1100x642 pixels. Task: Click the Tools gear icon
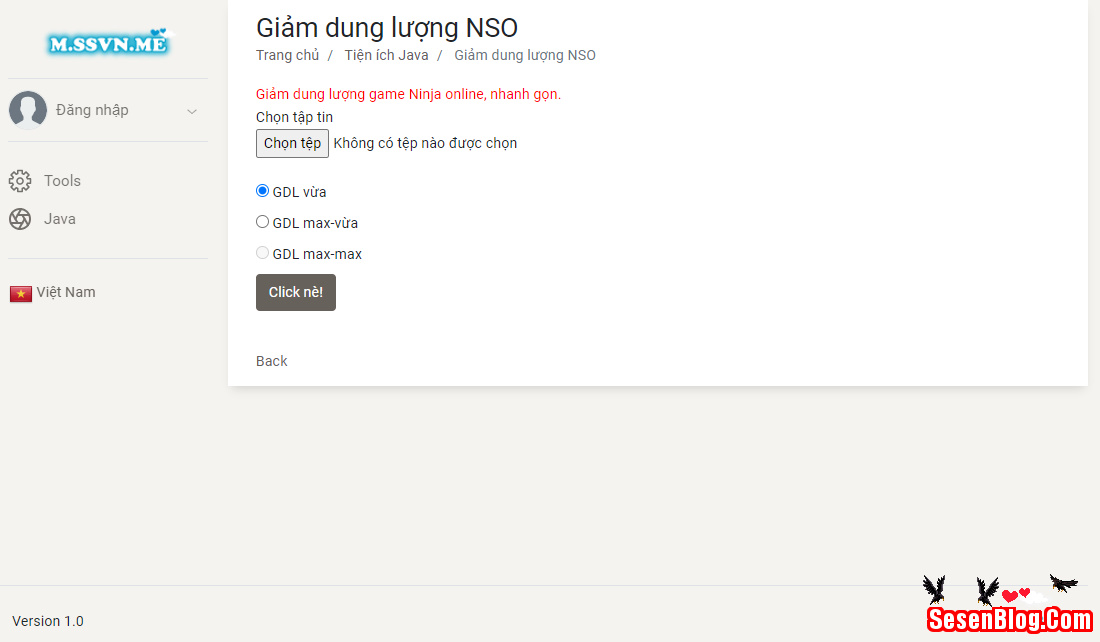[20, 181]
